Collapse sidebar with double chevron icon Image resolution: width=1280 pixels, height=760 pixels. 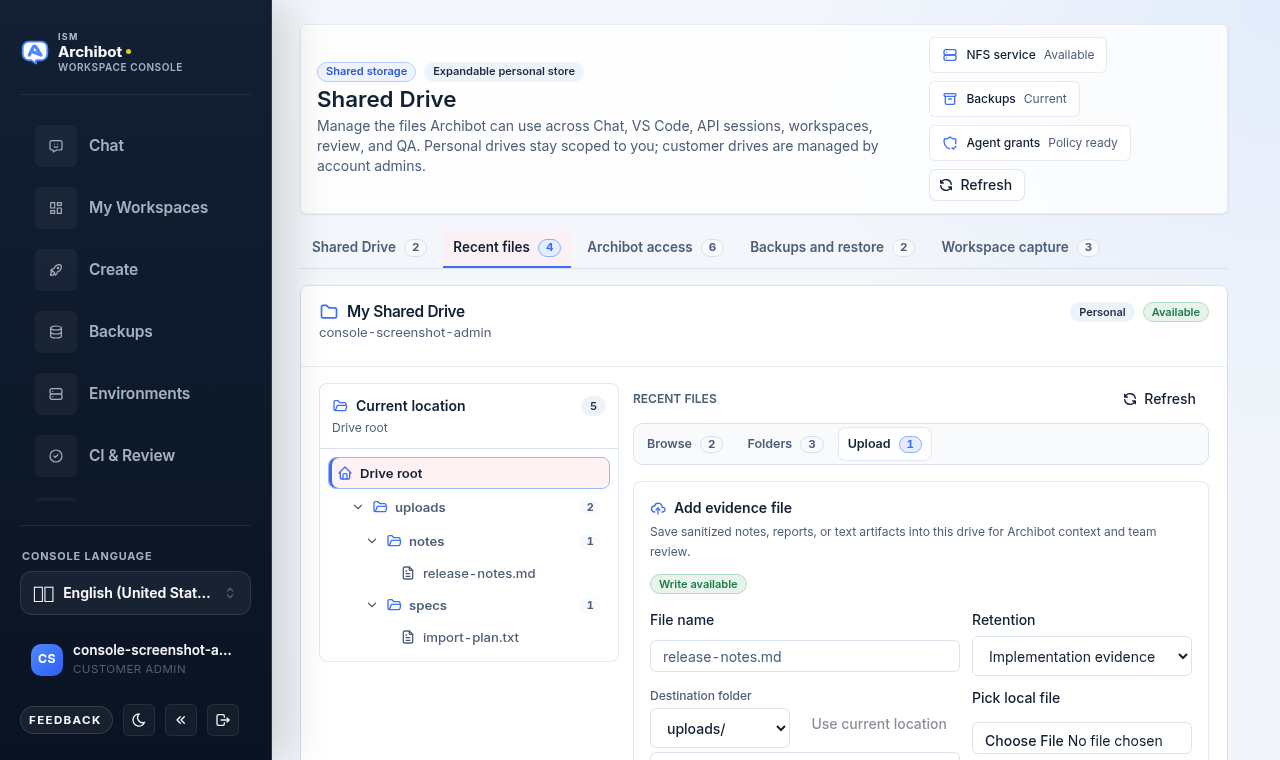pos(181,720)
